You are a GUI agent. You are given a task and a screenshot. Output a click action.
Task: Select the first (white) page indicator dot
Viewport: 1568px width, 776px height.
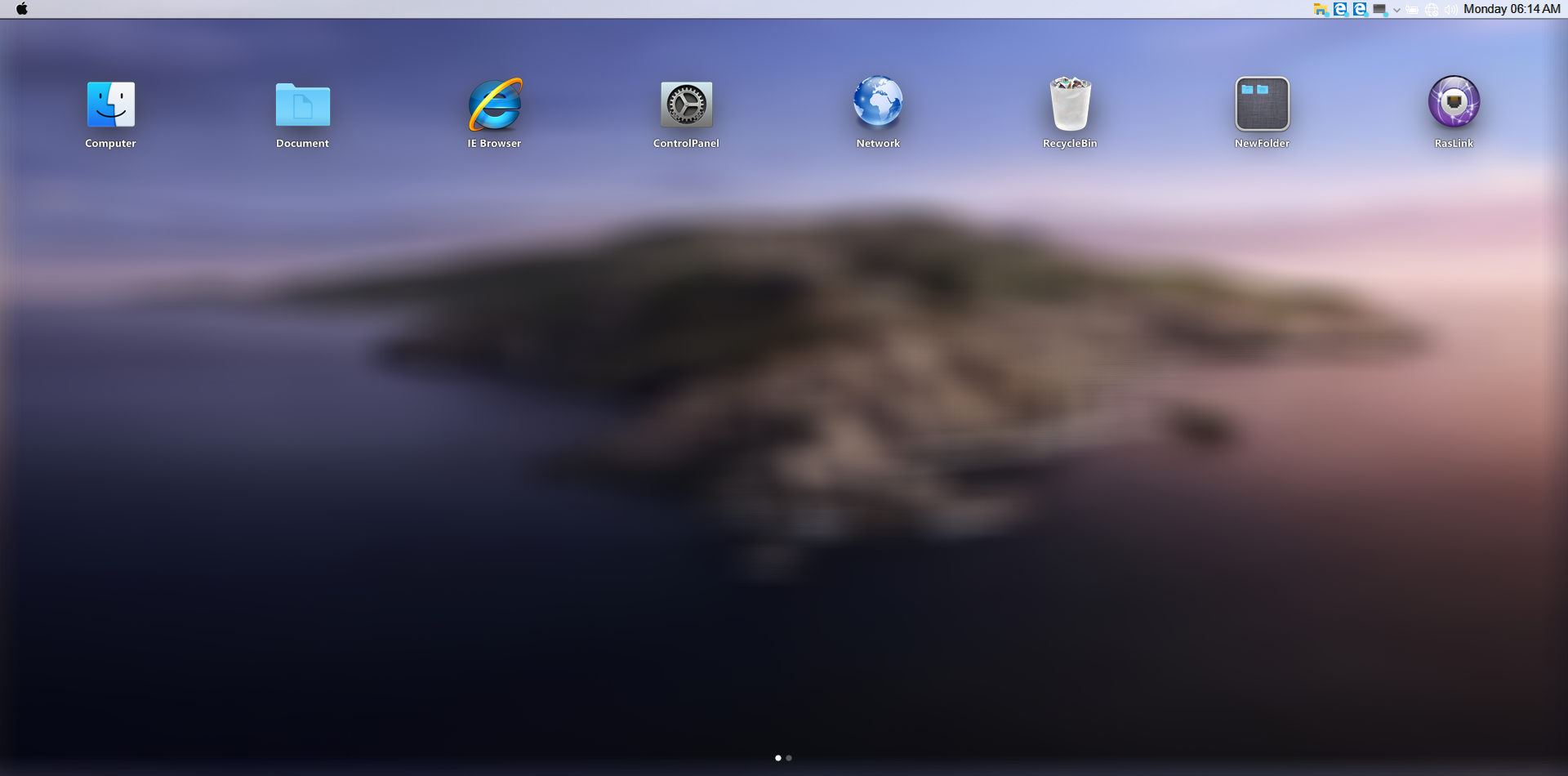pos(777,758)
